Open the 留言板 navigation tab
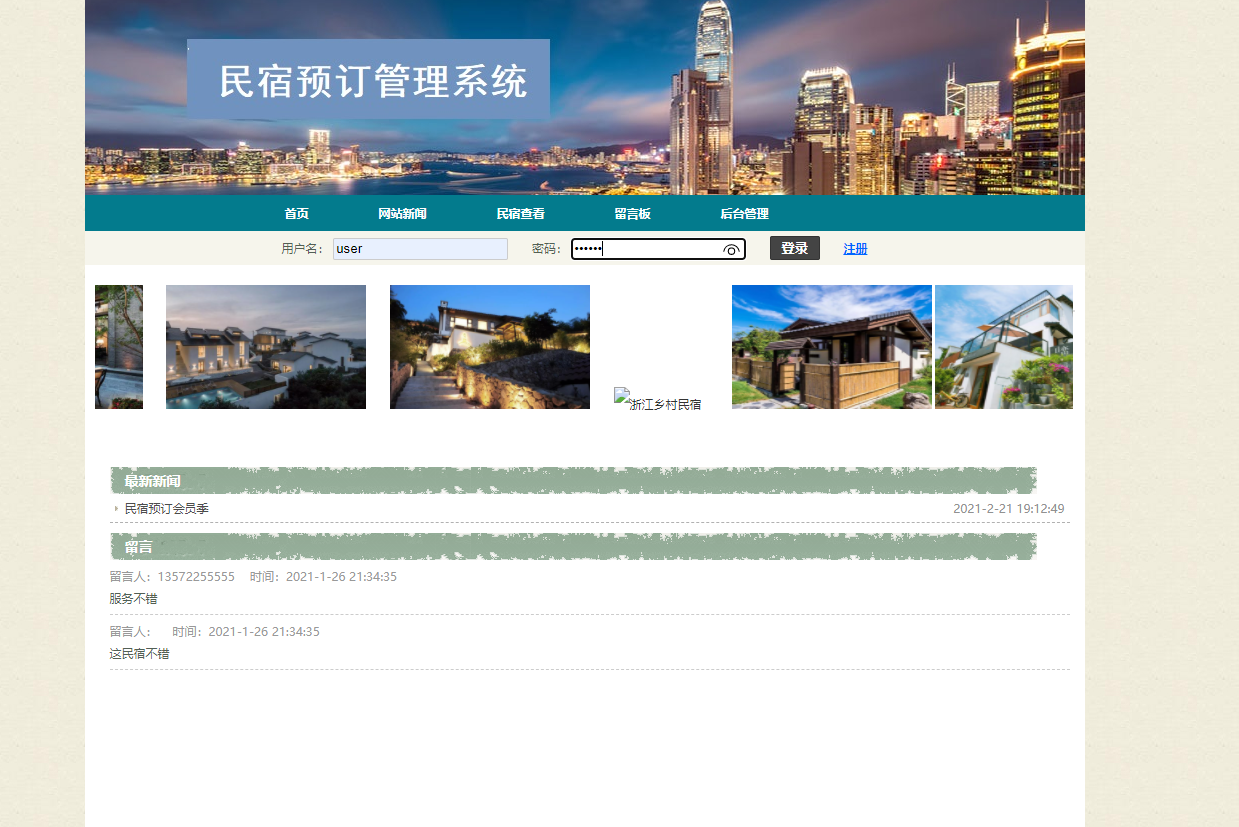 (633, 213)
